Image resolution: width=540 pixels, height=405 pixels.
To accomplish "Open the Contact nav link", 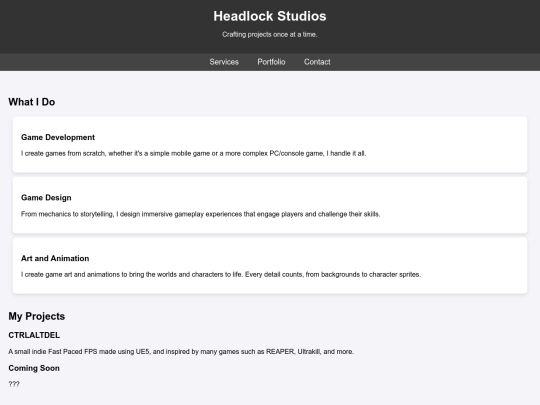I will pyautogui.click(x=317, y=62).
